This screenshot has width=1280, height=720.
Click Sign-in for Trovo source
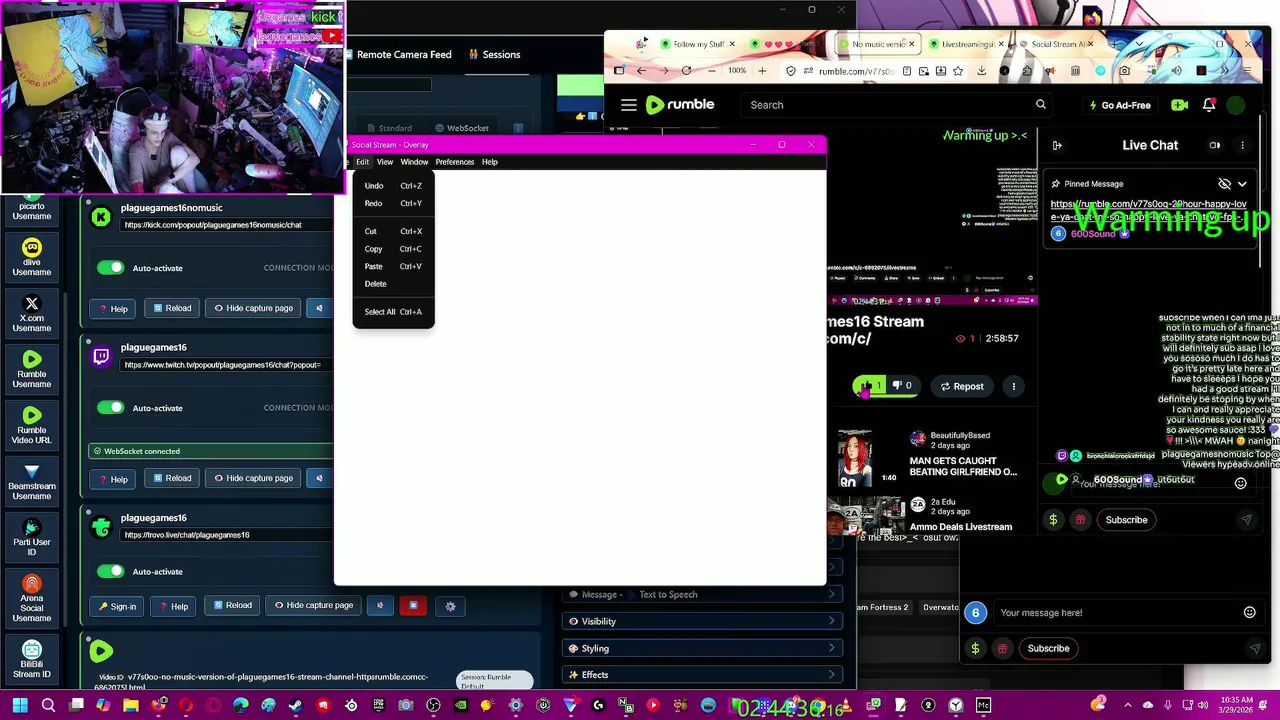pyautogui.click(x=117, y=606)
